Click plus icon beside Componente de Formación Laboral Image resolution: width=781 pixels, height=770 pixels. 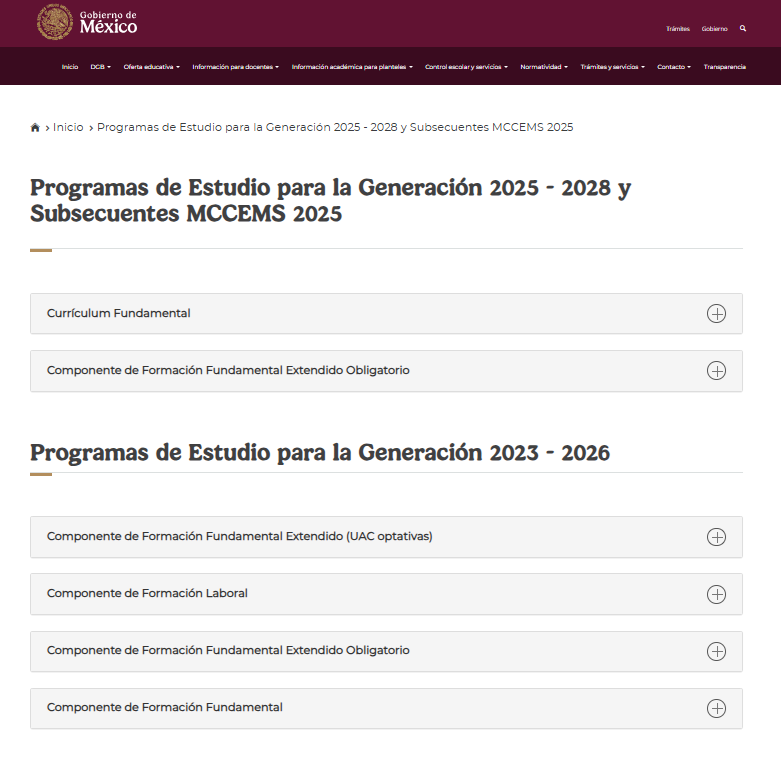coord(716,594)
